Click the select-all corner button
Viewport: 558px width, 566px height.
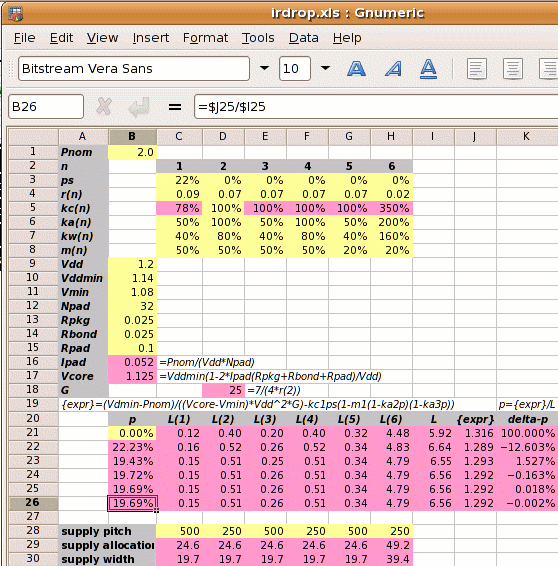pos(33,136)
